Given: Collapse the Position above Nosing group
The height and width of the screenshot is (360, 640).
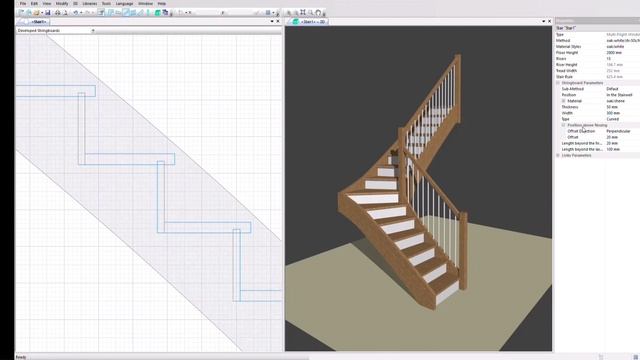Looking at the screenshot, I should point(564,125).
